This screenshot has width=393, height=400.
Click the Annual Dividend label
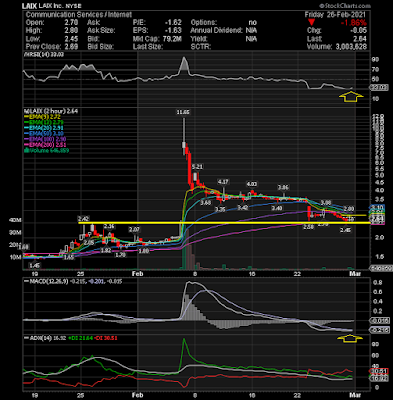click(217, 31)
